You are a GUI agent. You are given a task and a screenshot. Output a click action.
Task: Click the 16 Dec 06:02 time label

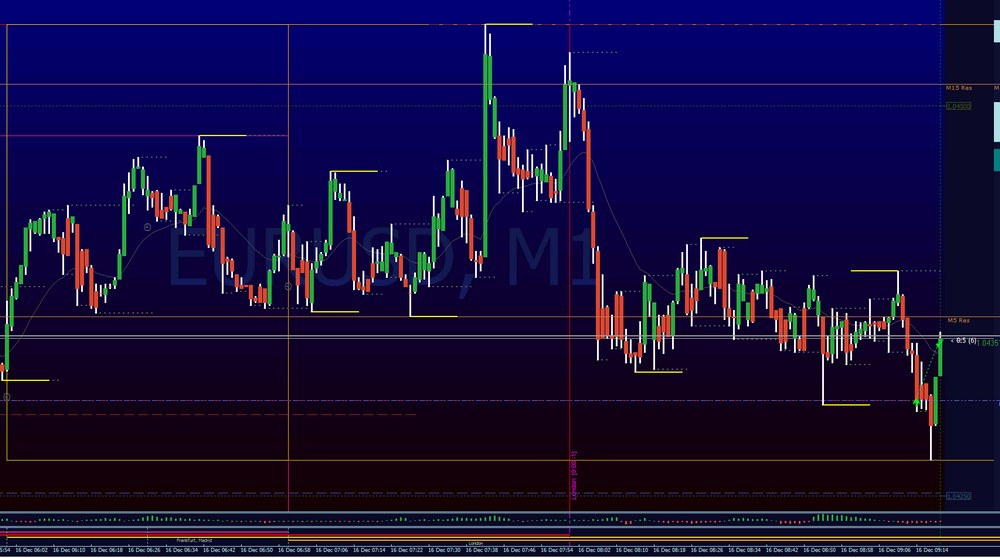tap(32, 550)
